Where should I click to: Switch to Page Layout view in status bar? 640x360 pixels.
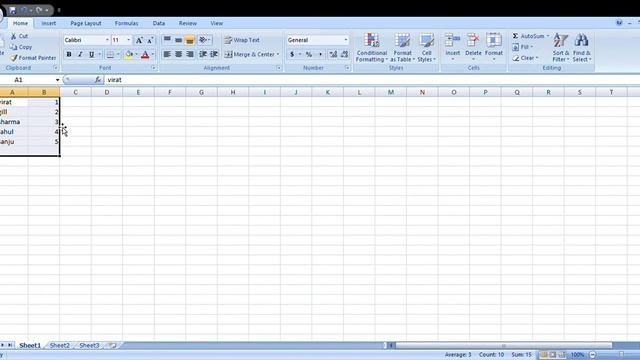553,355
